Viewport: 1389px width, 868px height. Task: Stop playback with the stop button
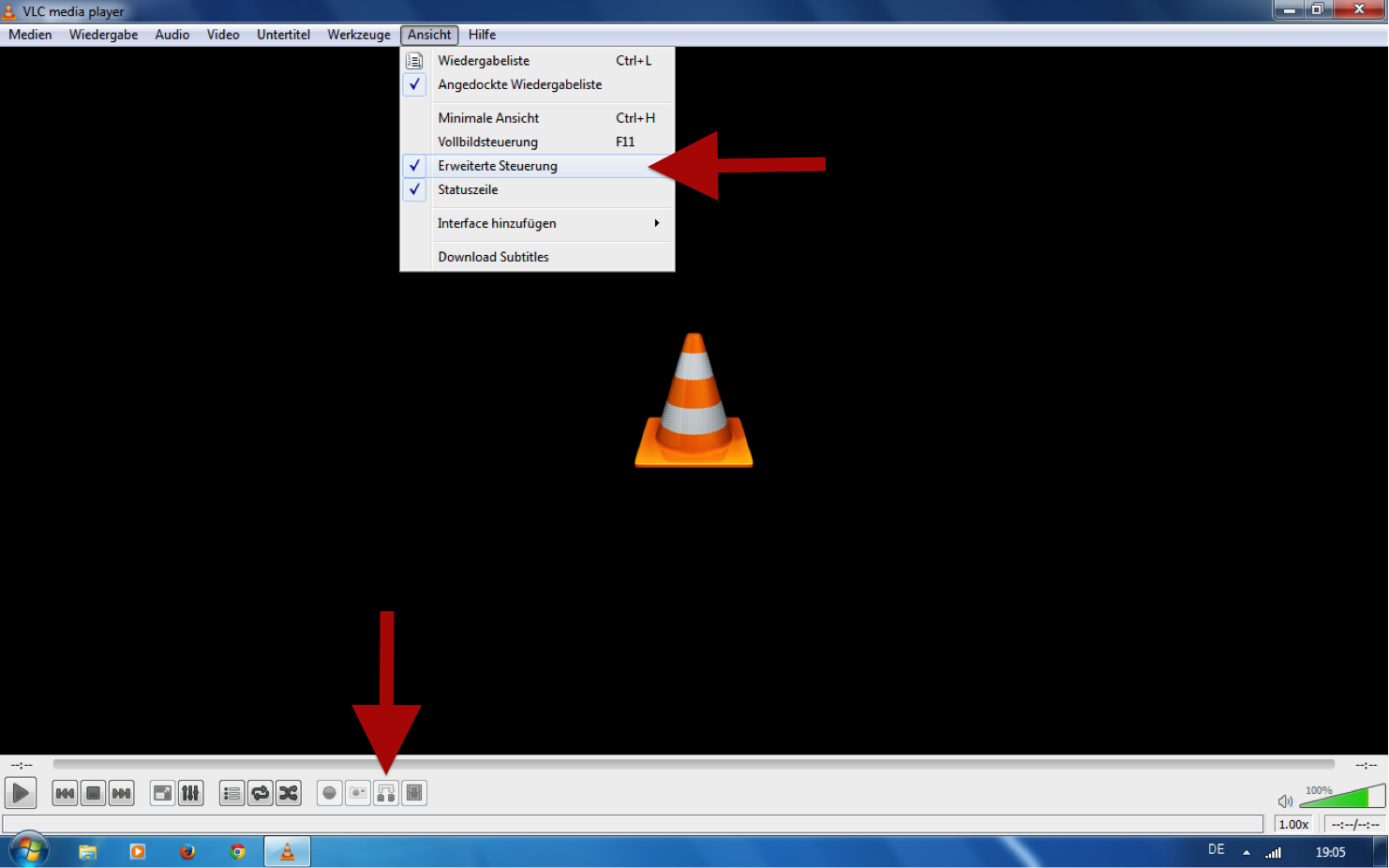point(93,793)
